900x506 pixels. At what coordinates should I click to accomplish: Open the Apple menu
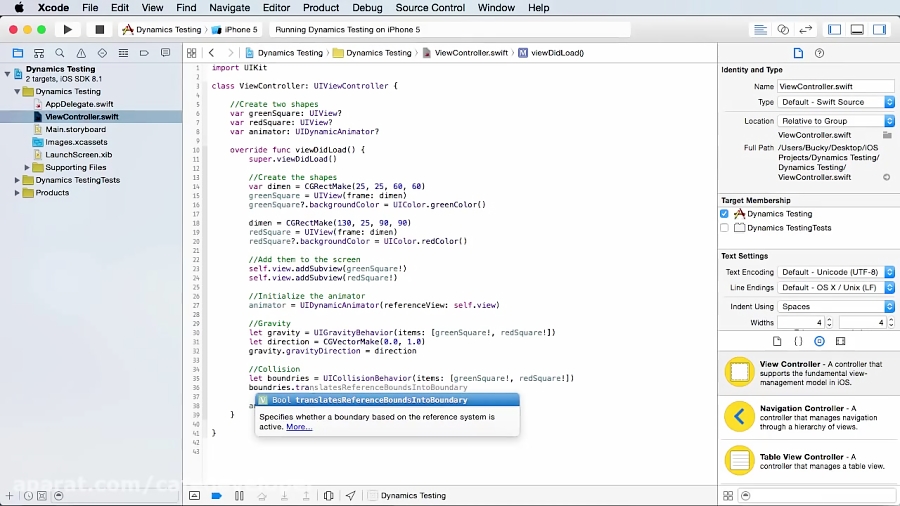click(x=19, y=7)
